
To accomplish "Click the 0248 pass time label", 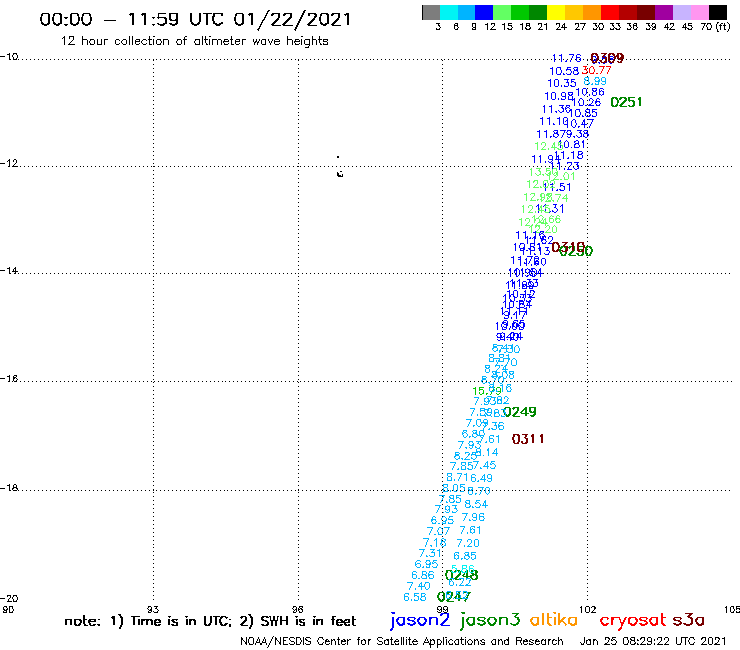I will pos(462,575).
